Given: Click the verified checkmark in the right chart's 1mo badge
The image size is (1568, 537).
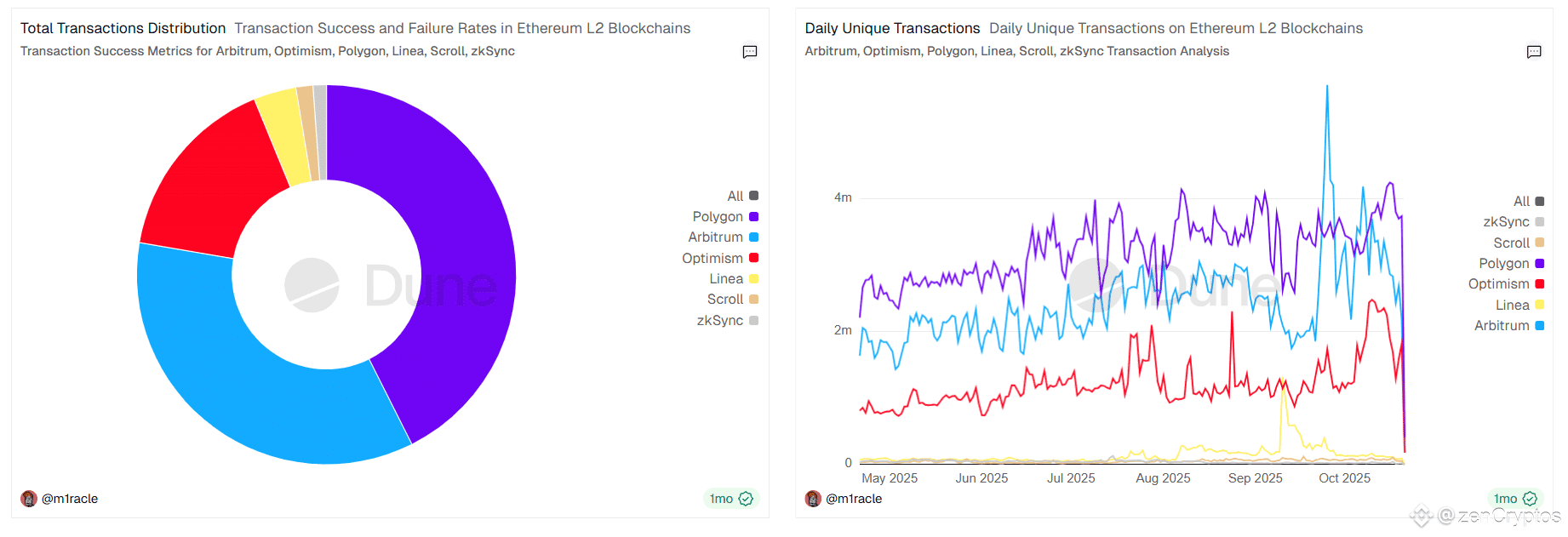Looking at the screenshot, I should [x=1530, y=499].
